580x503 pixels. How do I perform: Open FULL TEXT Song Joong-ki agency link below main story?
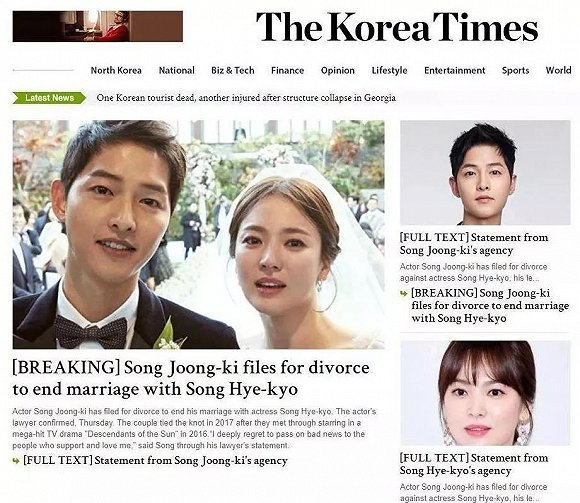[x=155, y=461]
